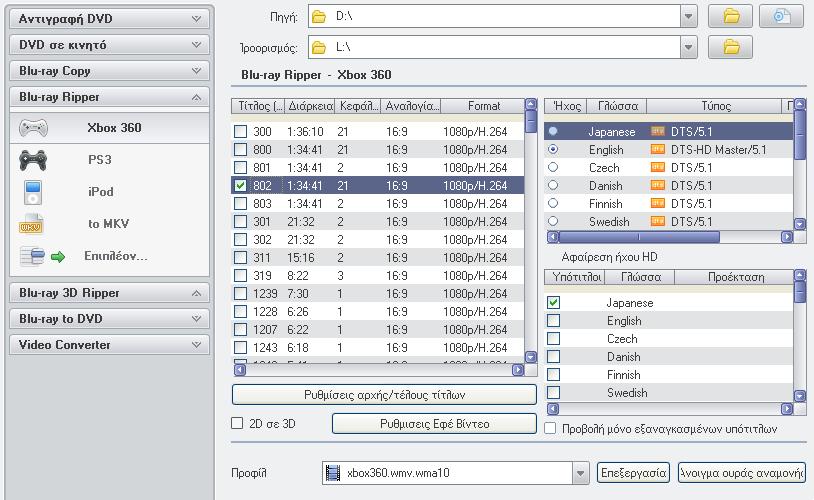Click the disc image source icon button
Screen dimensions: 814x500
pyautogui.click(x=781, y=16)
